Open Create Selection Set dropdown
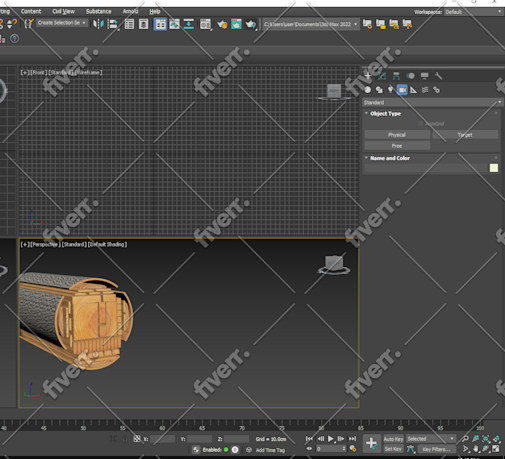Viewport: 505px width, 459px height. tap(62, 23)
